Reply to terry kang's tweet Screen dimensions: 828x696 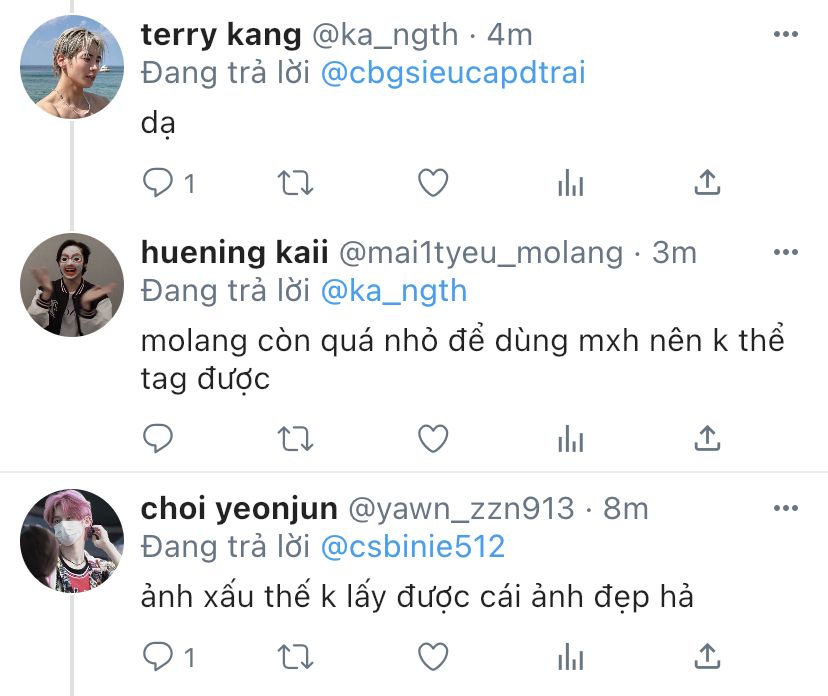159,182
